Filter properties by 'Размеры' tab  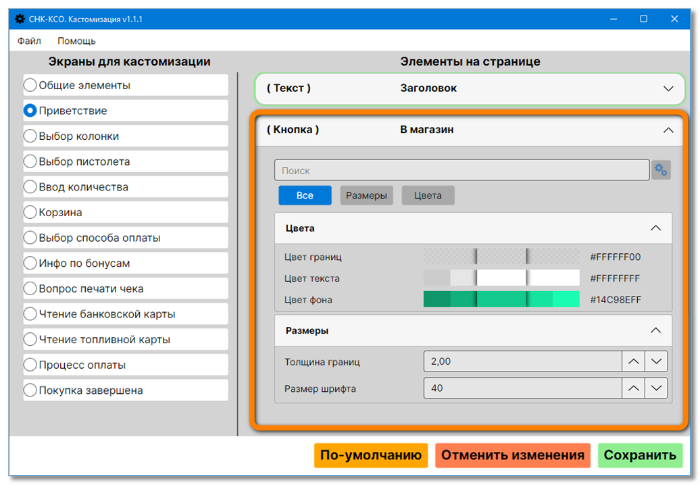(x=366, y=196)
